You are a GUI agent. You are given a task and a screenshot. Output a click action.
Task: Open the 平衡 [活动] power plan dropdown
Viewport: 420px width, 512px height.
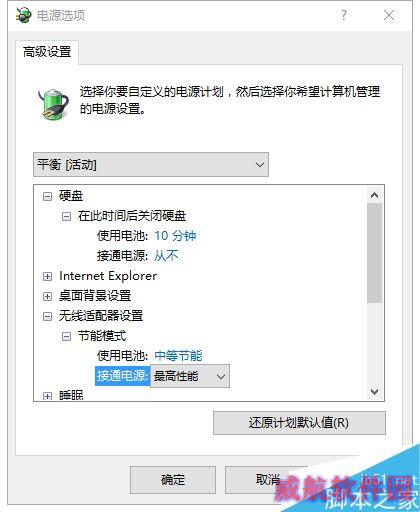pos(151,165)
